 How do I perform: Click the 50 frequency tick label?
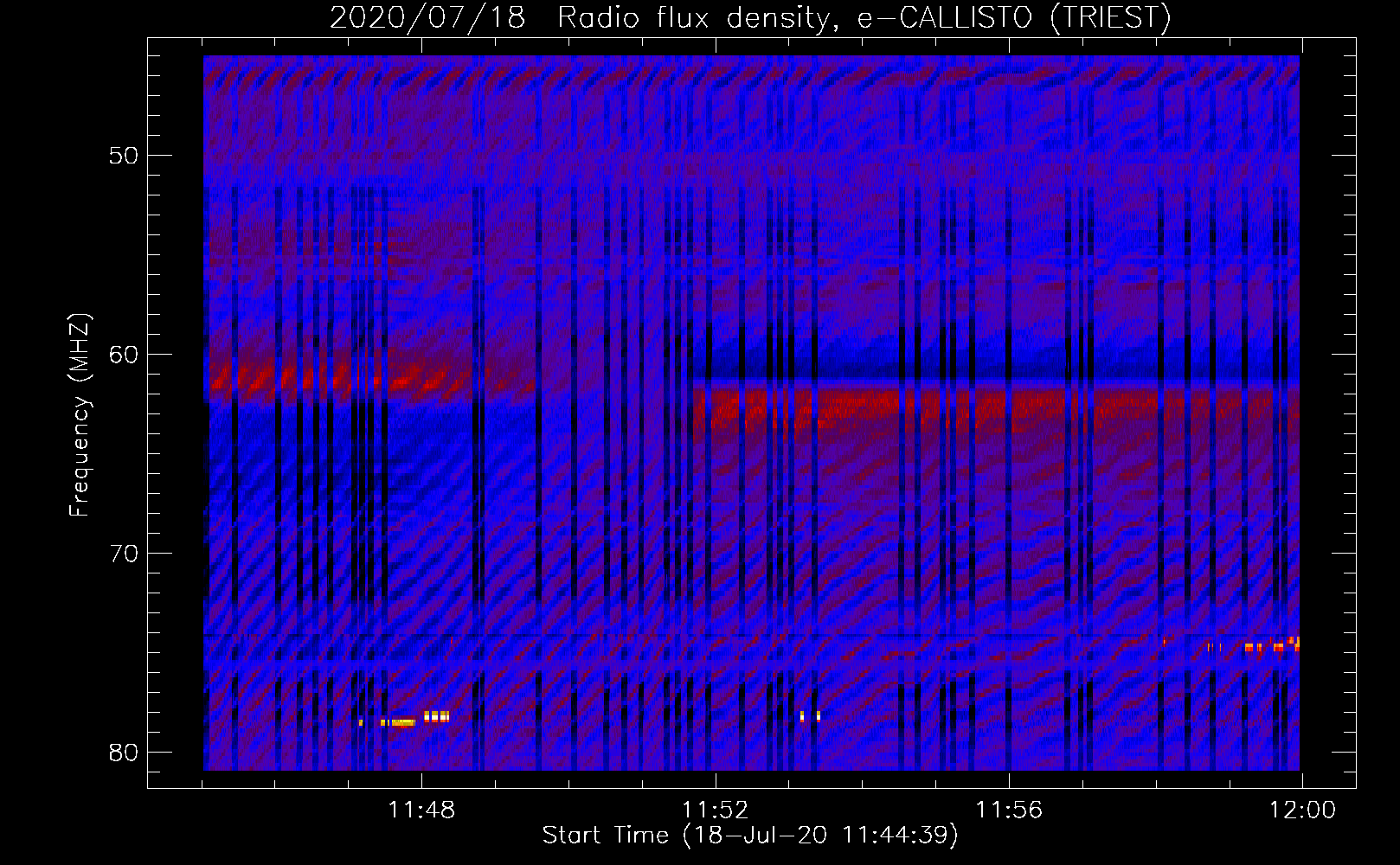coord(124,156)
